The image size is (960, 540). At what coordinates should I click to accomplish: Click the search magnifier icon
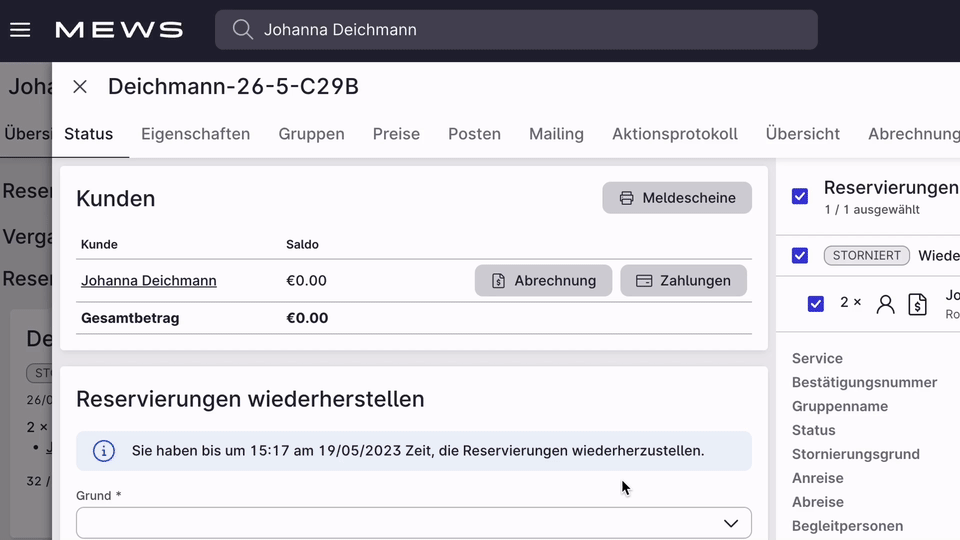click(x=242, y=29)
